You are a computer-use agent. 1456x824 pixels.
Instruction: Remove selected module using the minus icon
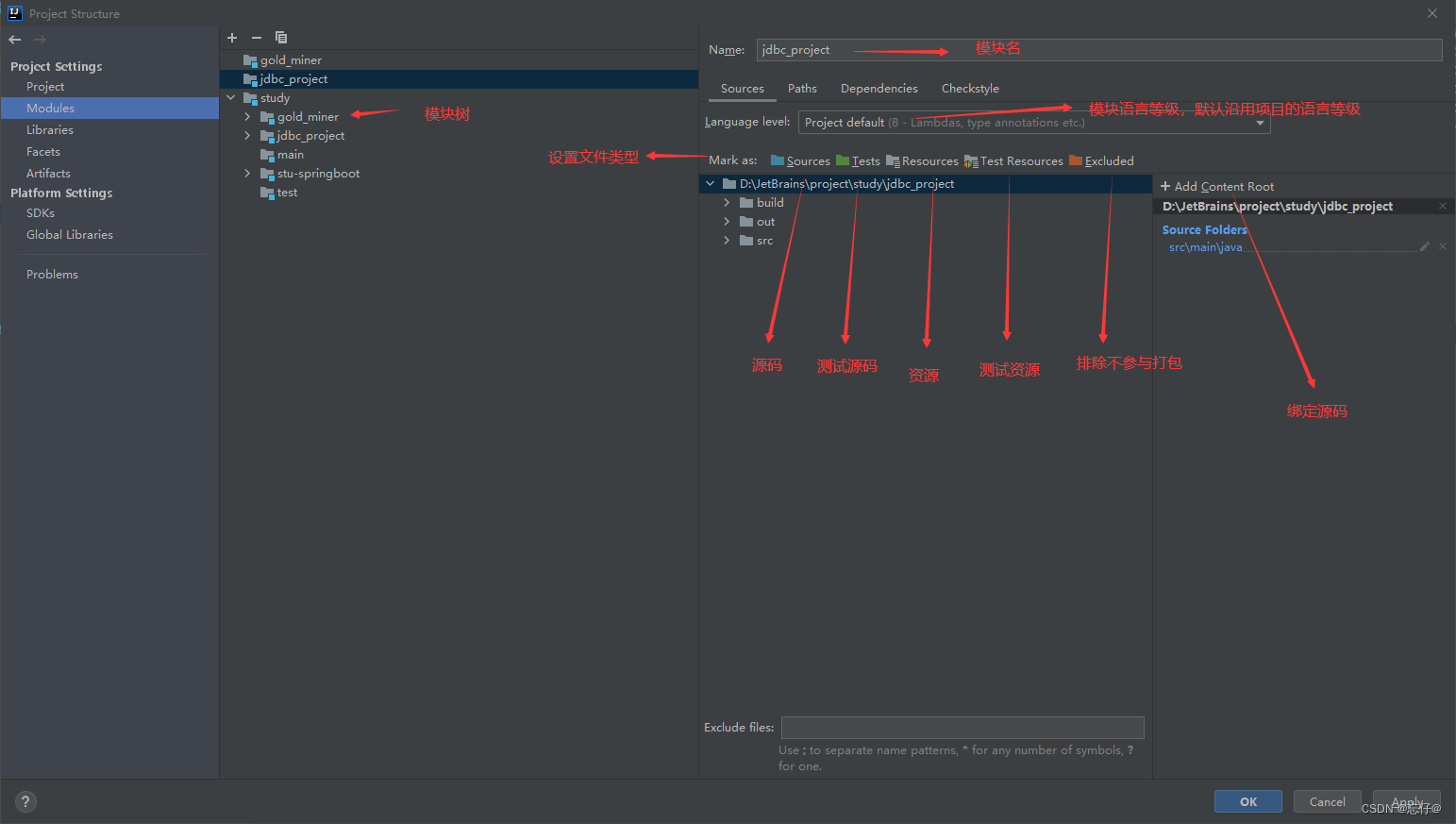pos(255,38)
